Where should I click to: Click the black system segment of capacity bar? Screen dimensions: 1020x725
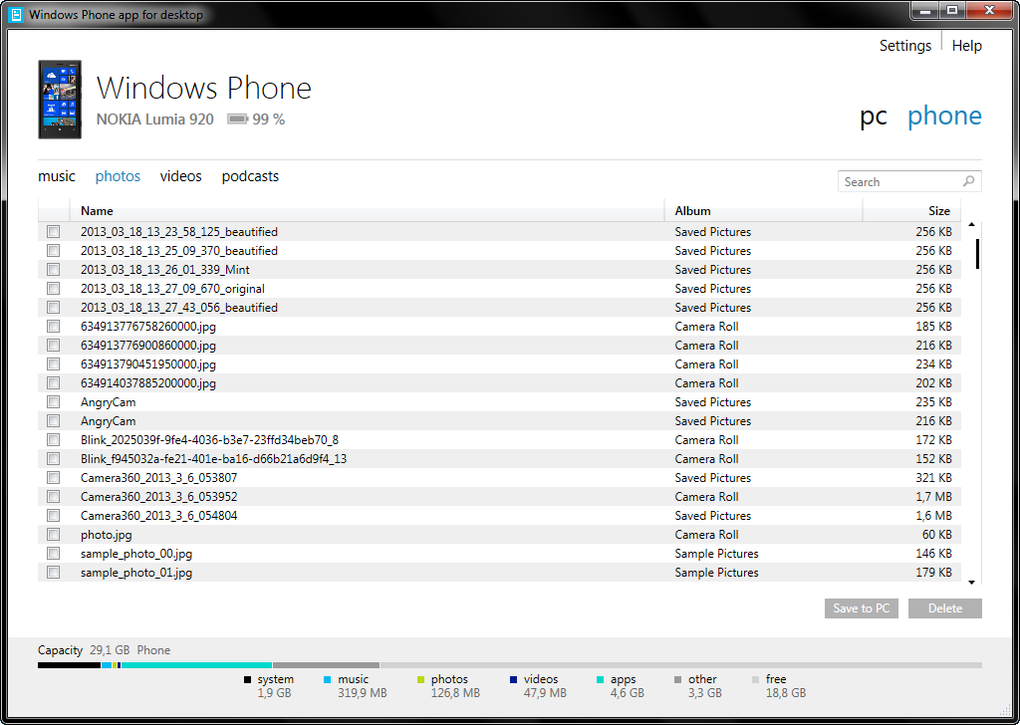(69, 665)
